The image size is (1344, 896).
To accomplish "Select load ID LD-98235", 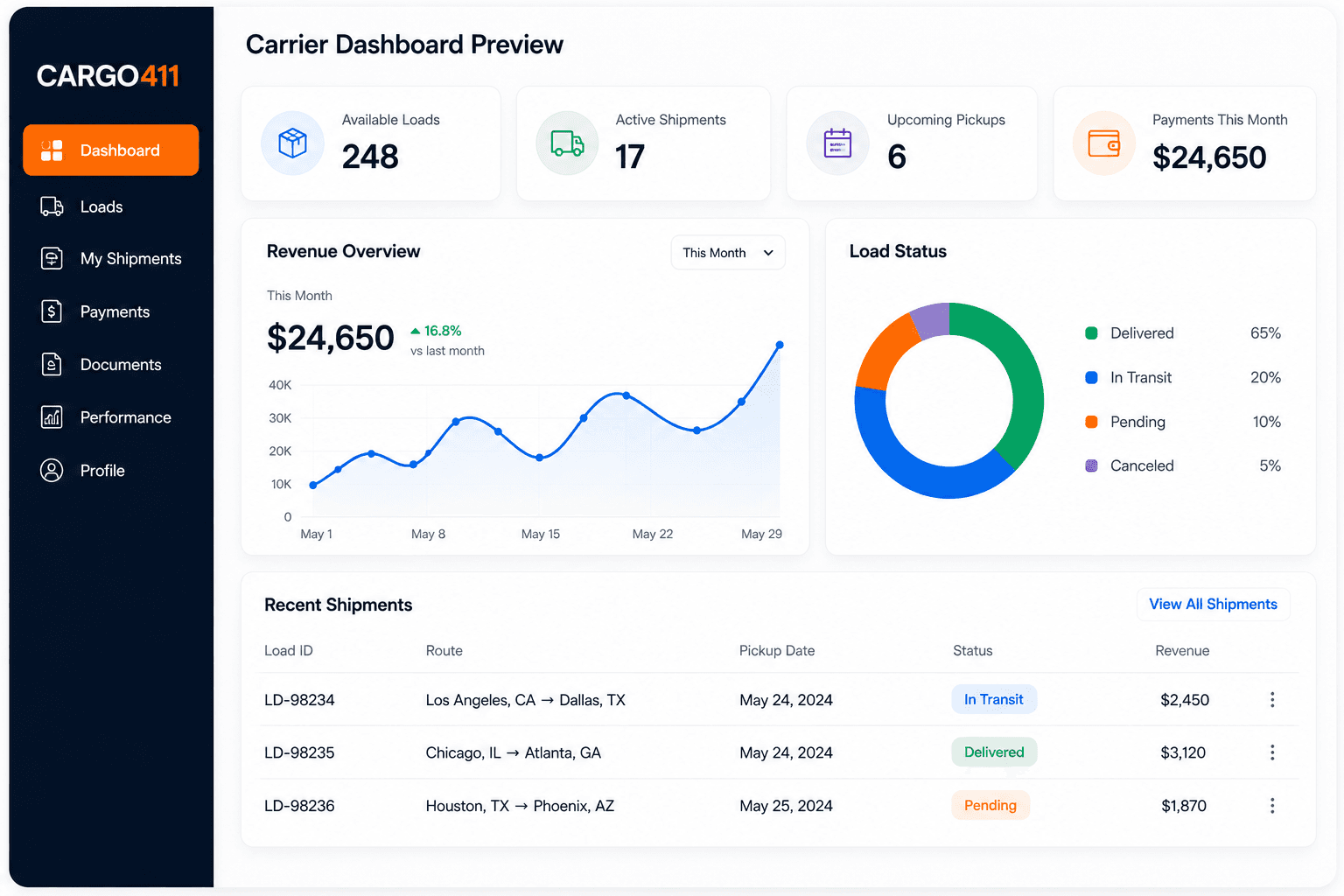I will point(299,752).
